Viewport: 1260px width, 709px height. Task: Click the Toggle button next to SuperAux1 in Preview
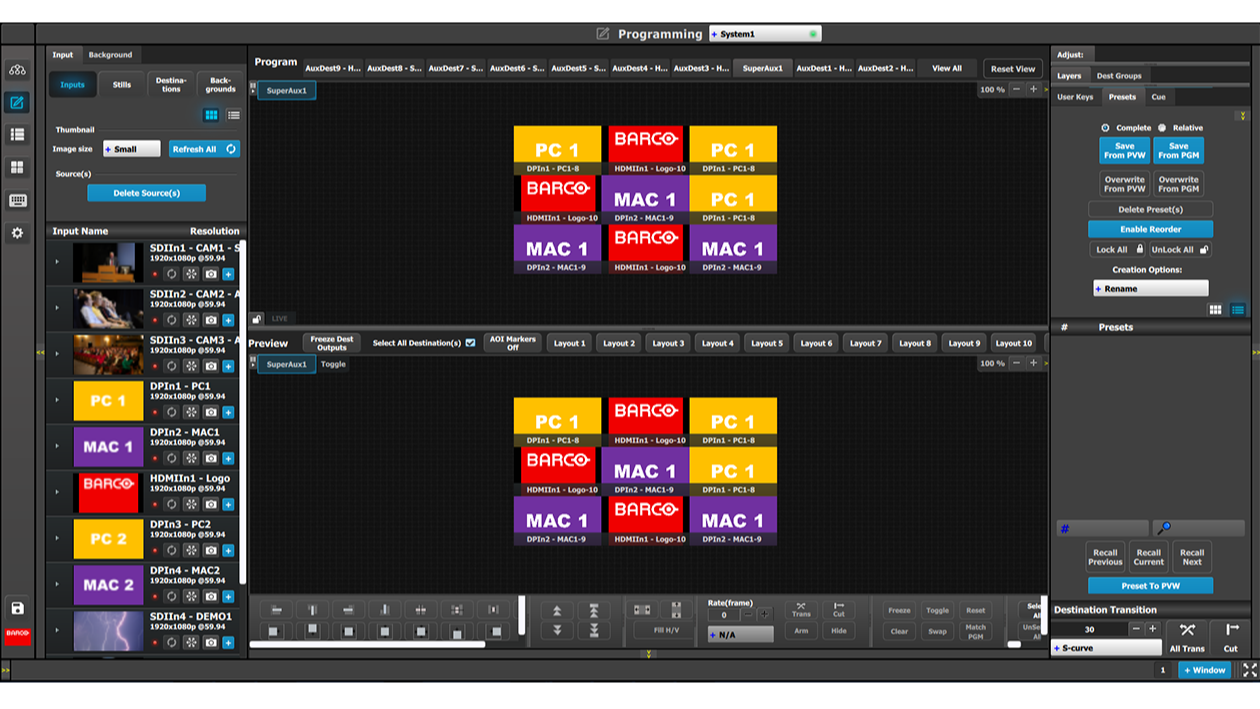click(x=334, y=364)
